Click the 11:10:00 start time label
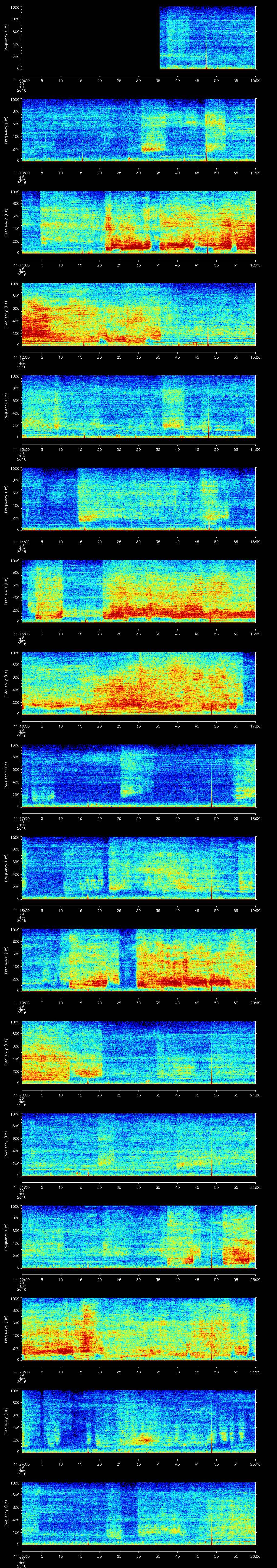 point(21,173)
